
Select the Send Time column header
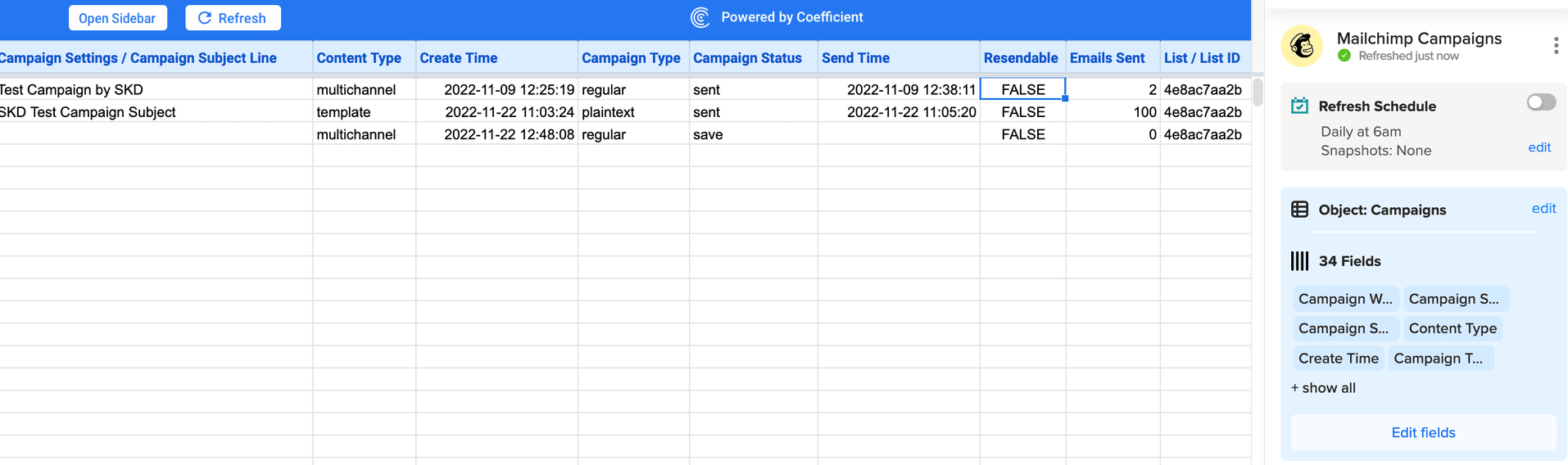coord(899,58)
